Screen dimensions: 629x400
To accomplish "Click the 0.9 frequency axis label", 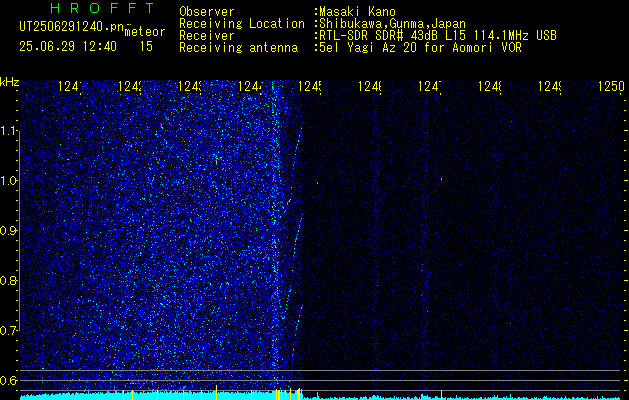I will click(x=8, y=231).
